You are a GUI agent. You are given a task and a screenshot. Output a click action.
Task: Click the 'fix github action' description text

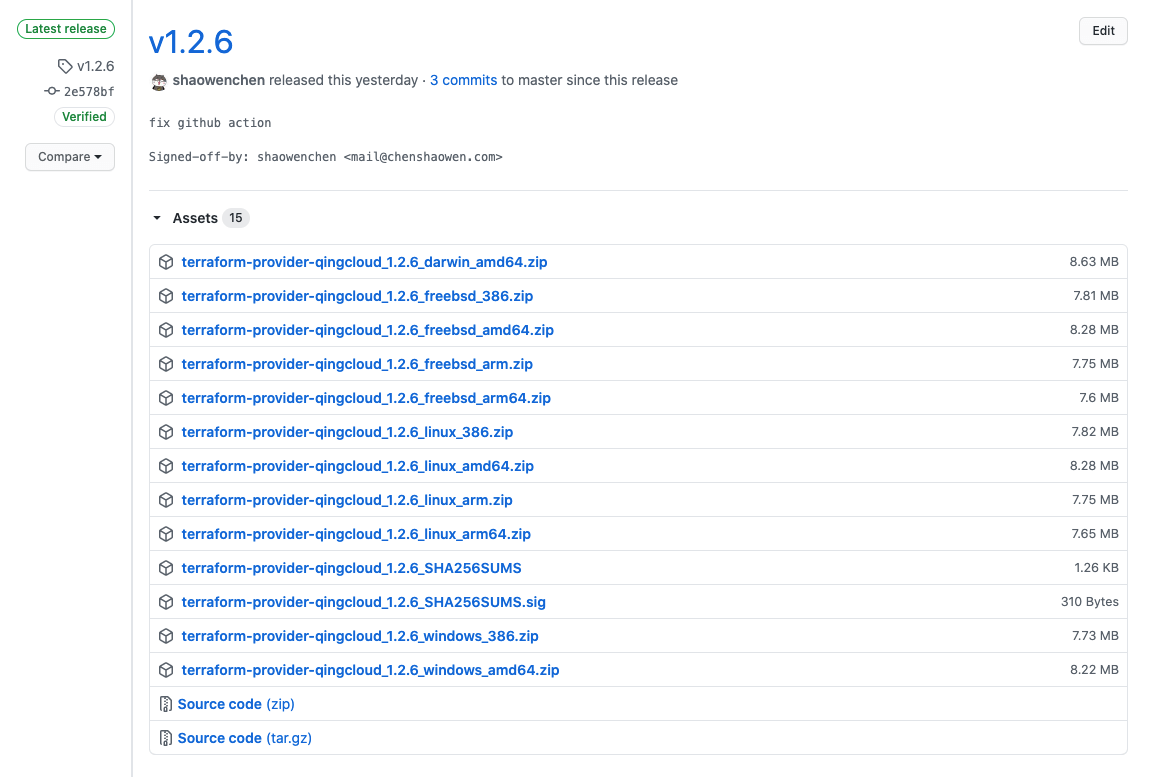click(210, 123)
